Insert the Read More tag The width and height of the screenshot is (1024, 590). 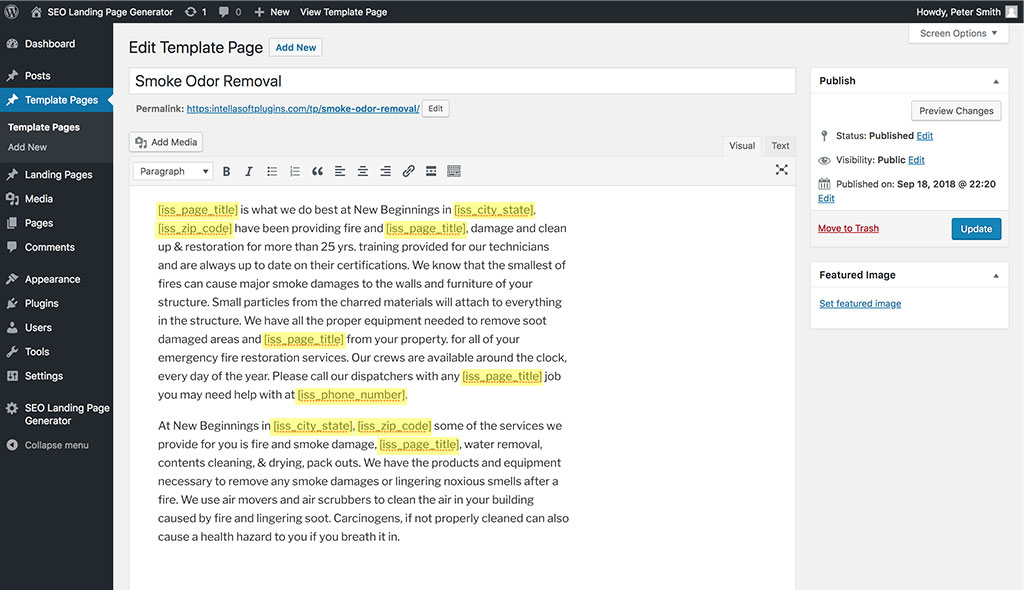coord(431,171)
